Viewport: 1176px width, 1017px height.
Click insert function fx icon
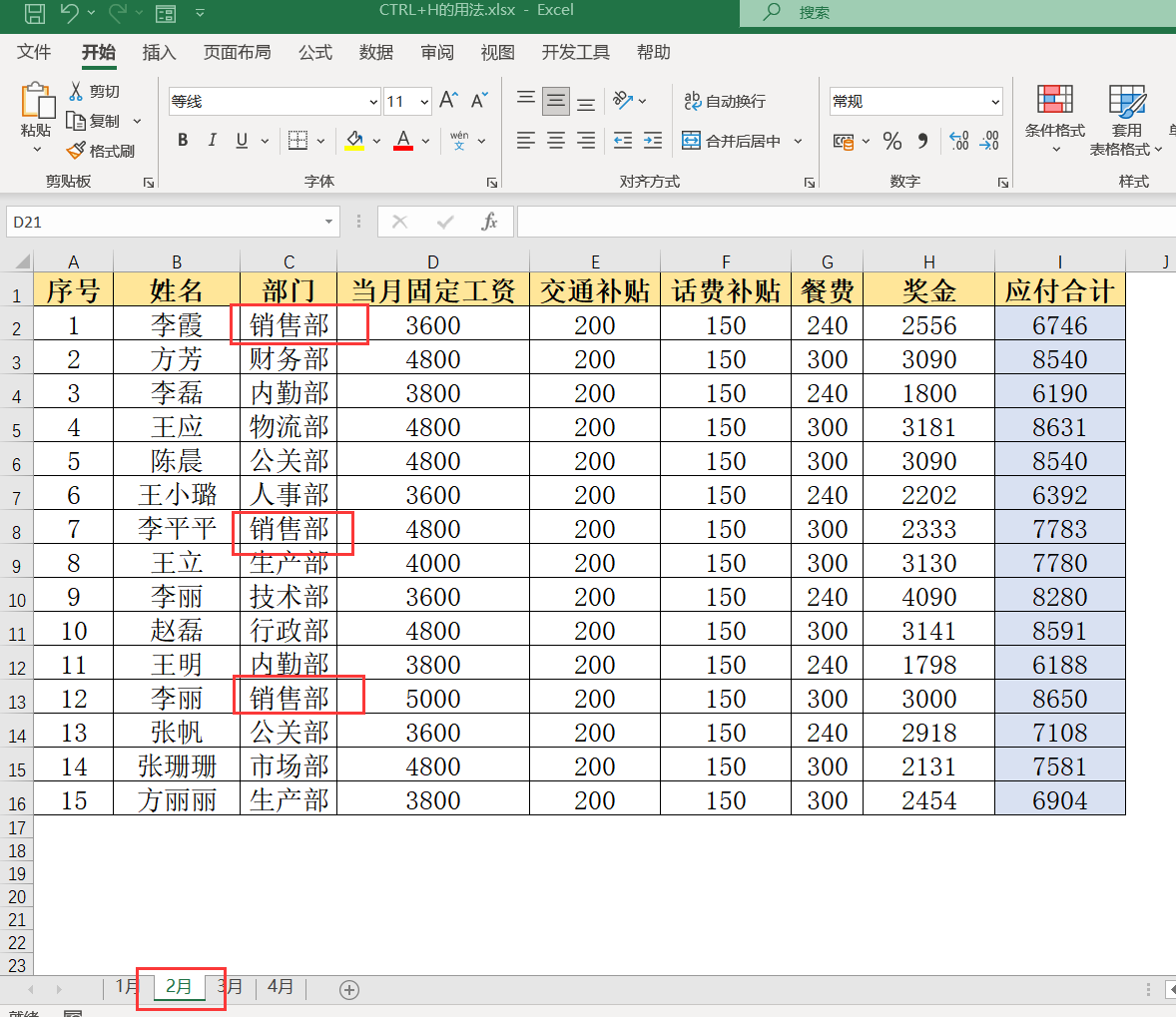coord(490,222)
